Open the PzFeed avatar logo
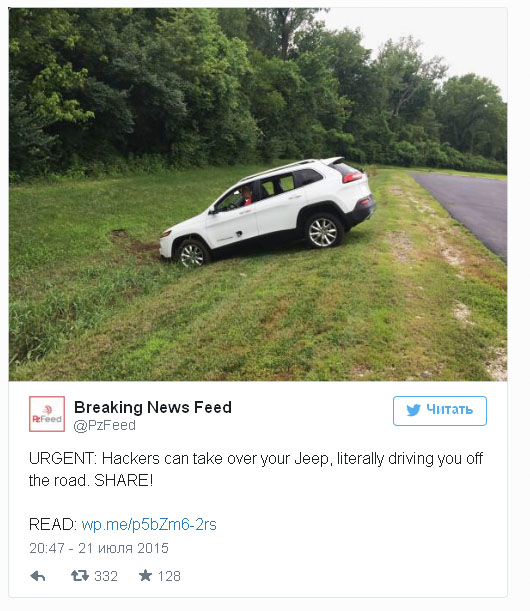 47,414
